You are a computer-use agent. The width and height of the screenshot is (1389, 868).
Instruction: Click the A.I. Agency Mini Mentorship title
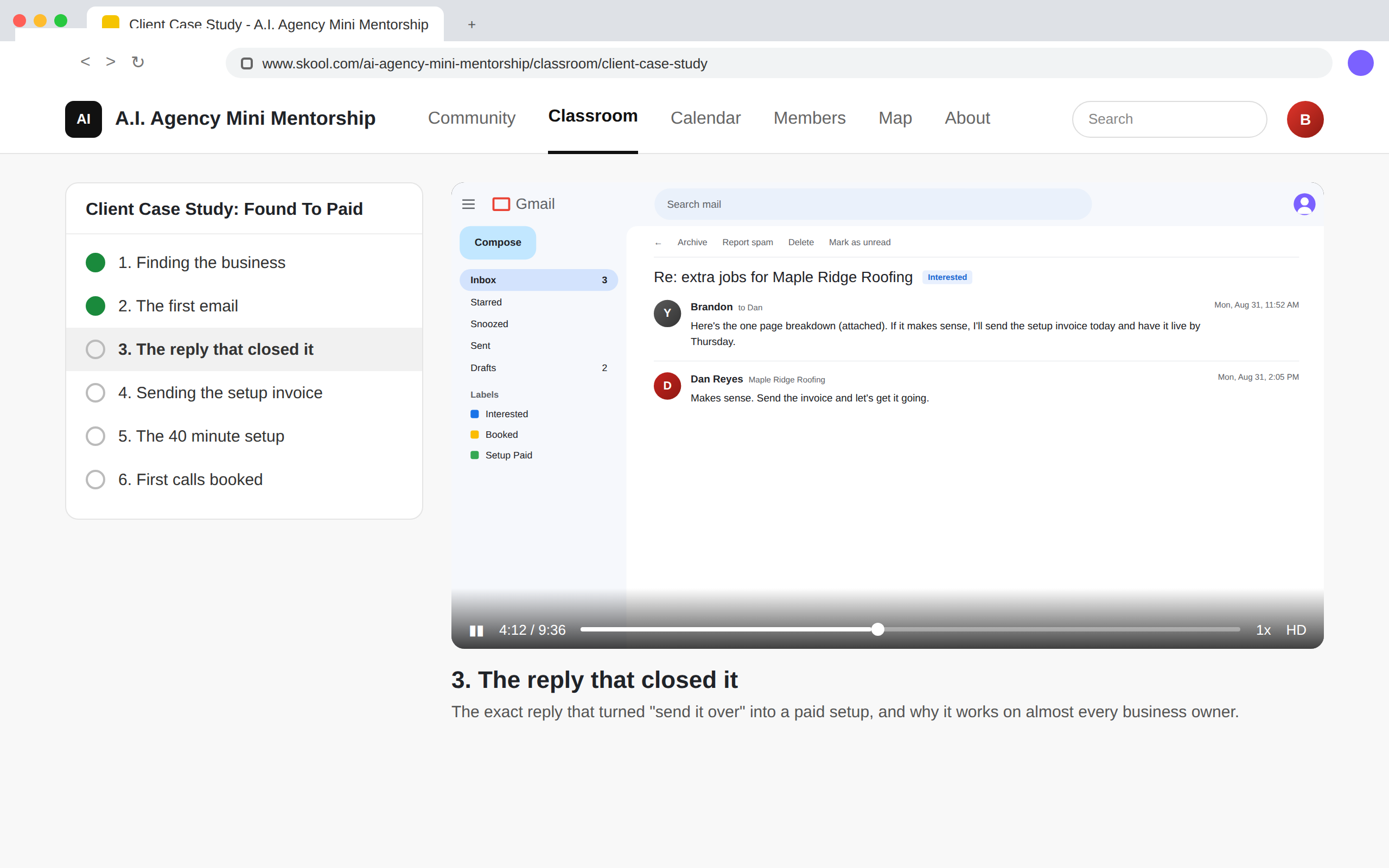coord(245,118)
